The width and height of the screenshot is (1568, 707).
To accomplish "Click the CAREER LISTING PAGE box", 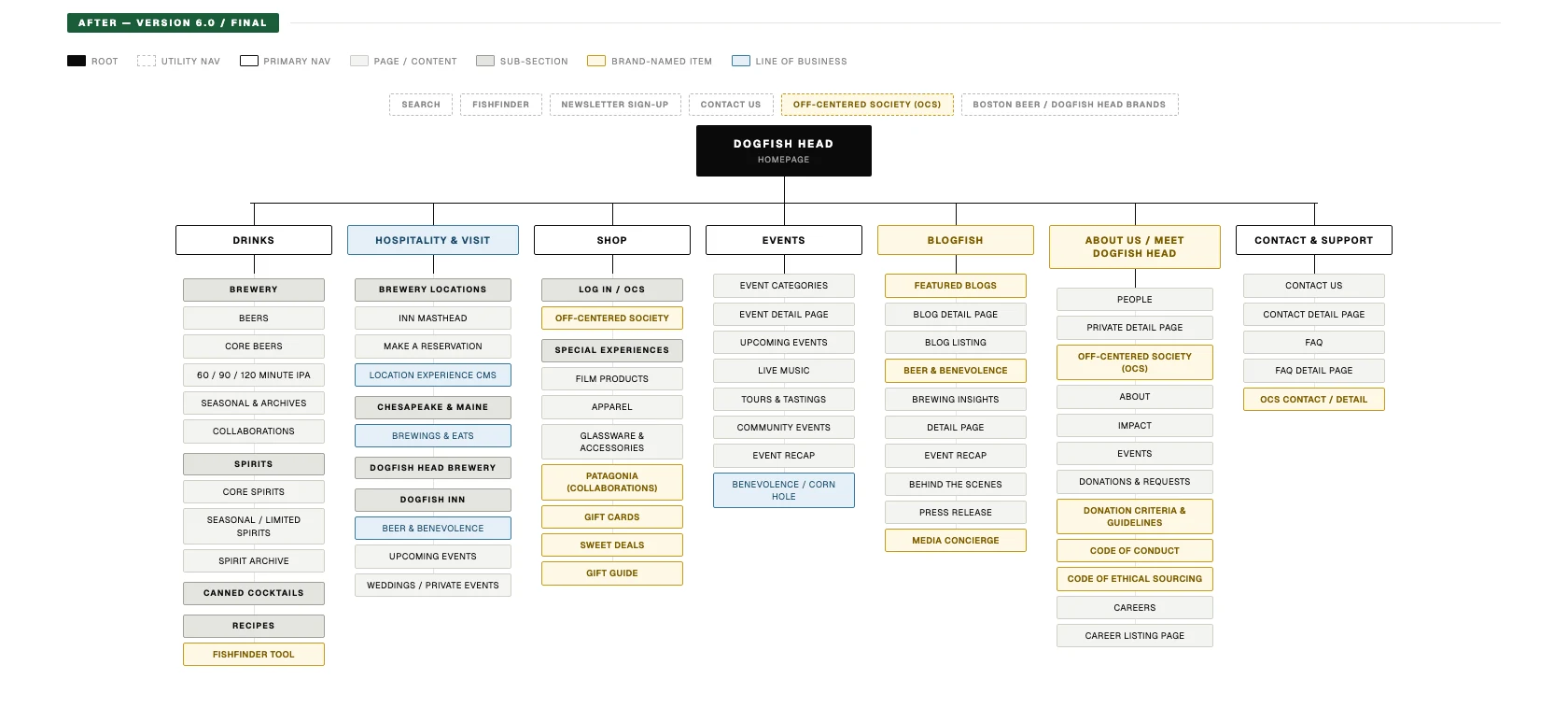I will [x=1135, y=636].
